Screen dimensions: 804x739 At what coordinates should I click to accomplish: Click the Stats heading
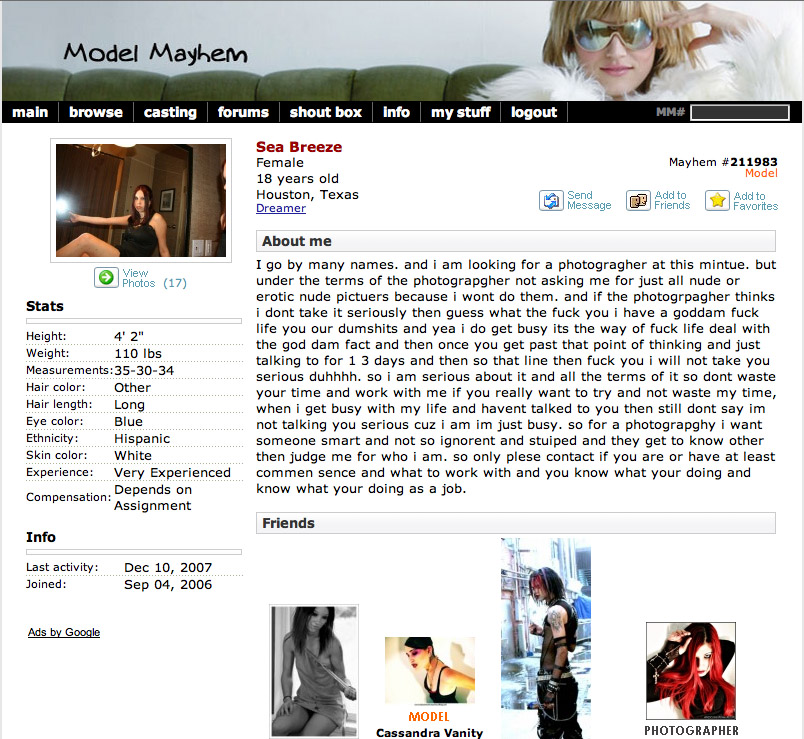(45, 306)
